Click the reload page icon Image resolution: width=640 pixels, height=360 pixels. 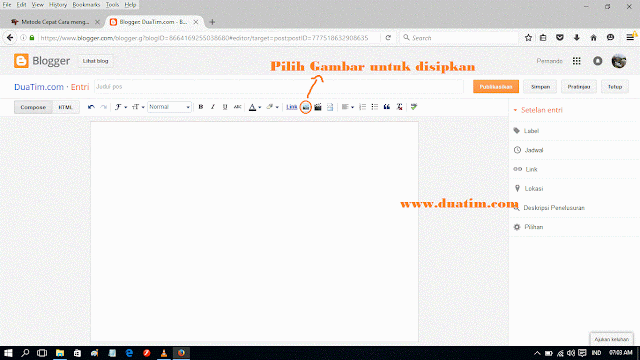tap(388, 38)
